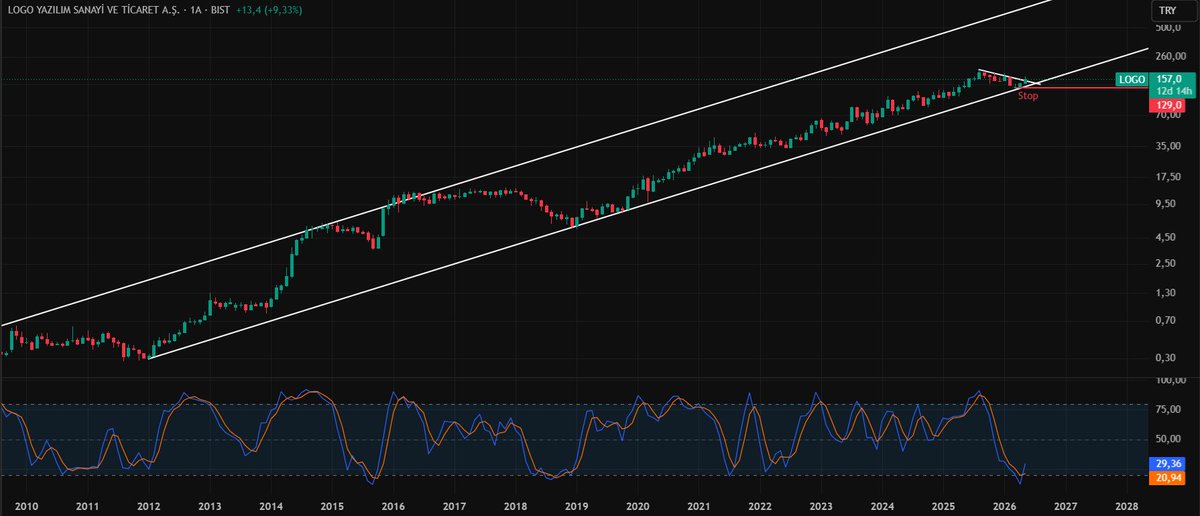
Task: Click the 2024 year on time axis
Action: coord(882,507)
